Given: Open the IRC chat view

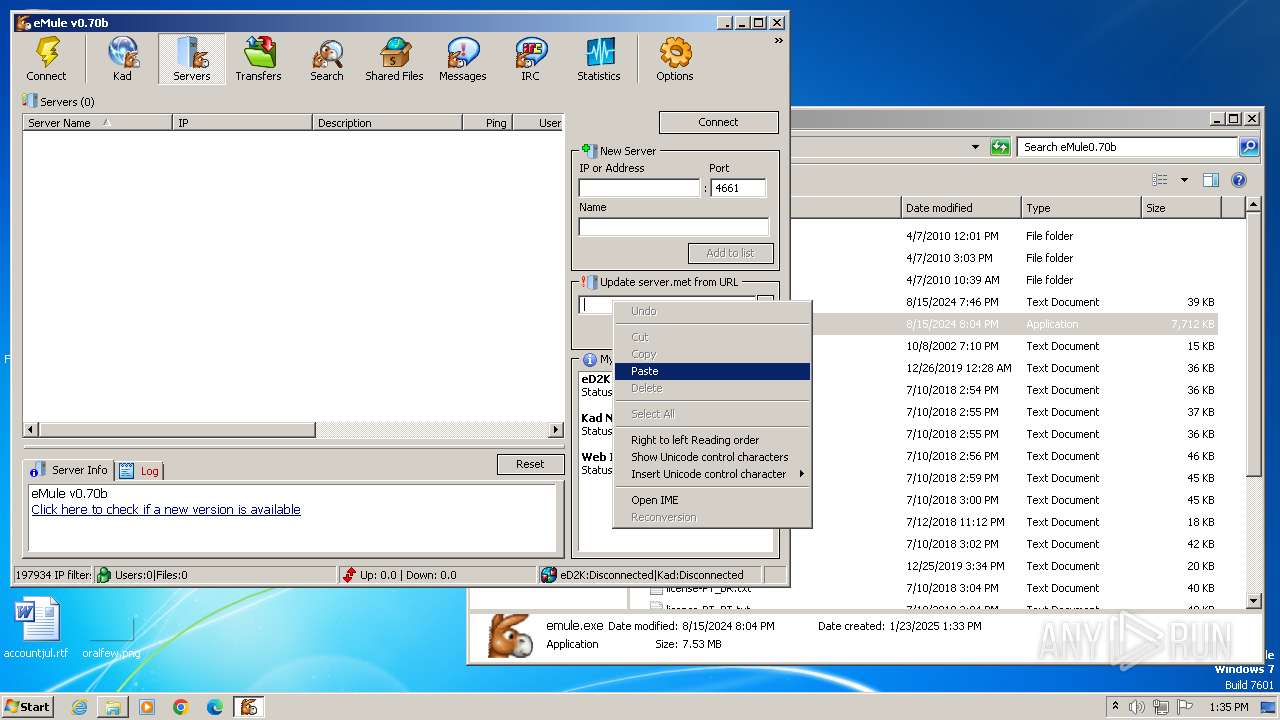Looking at the screenshot, I should coord(530,59).
